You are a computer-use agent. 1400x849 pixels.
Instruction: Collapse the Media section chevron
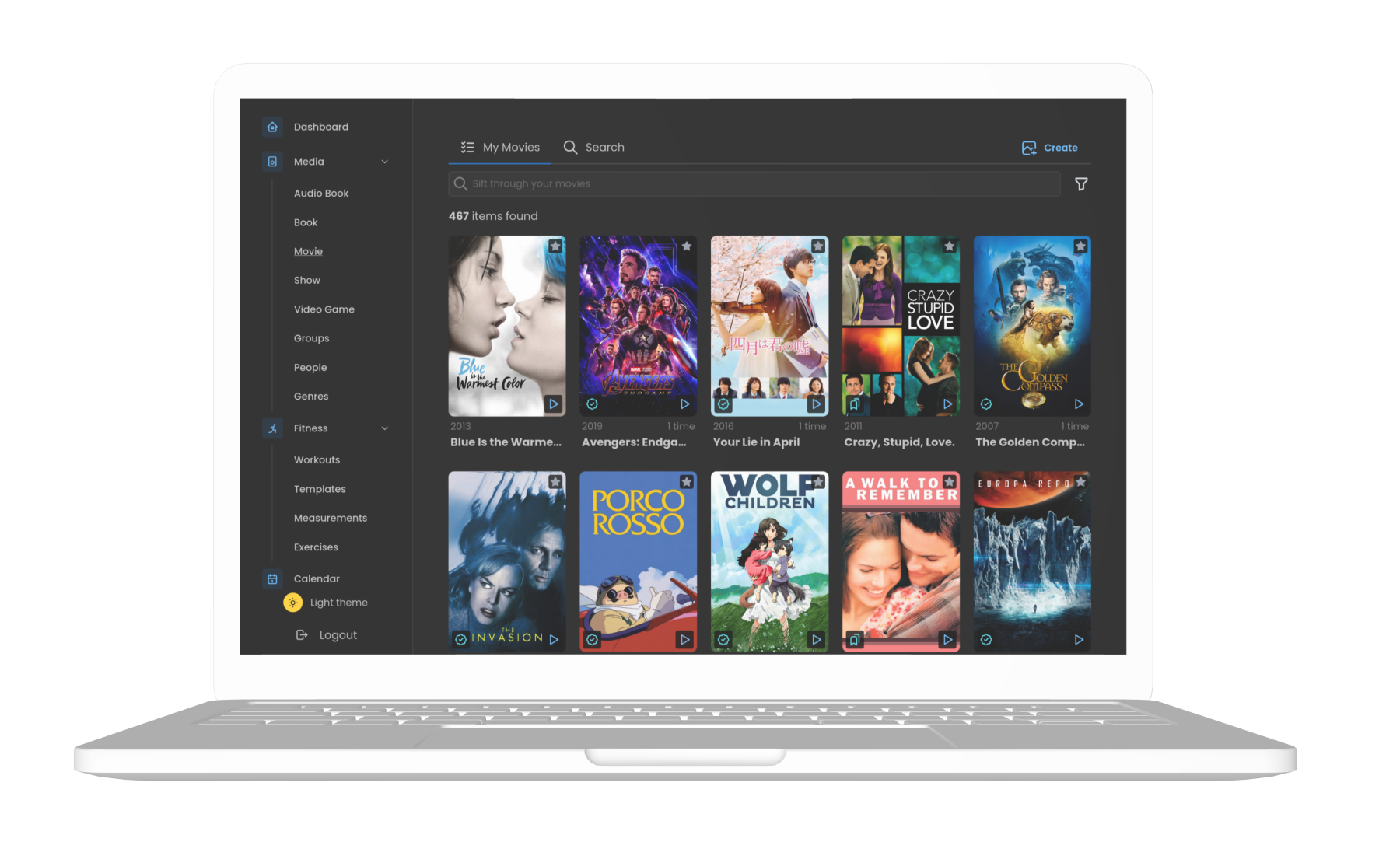click(385, 162)
